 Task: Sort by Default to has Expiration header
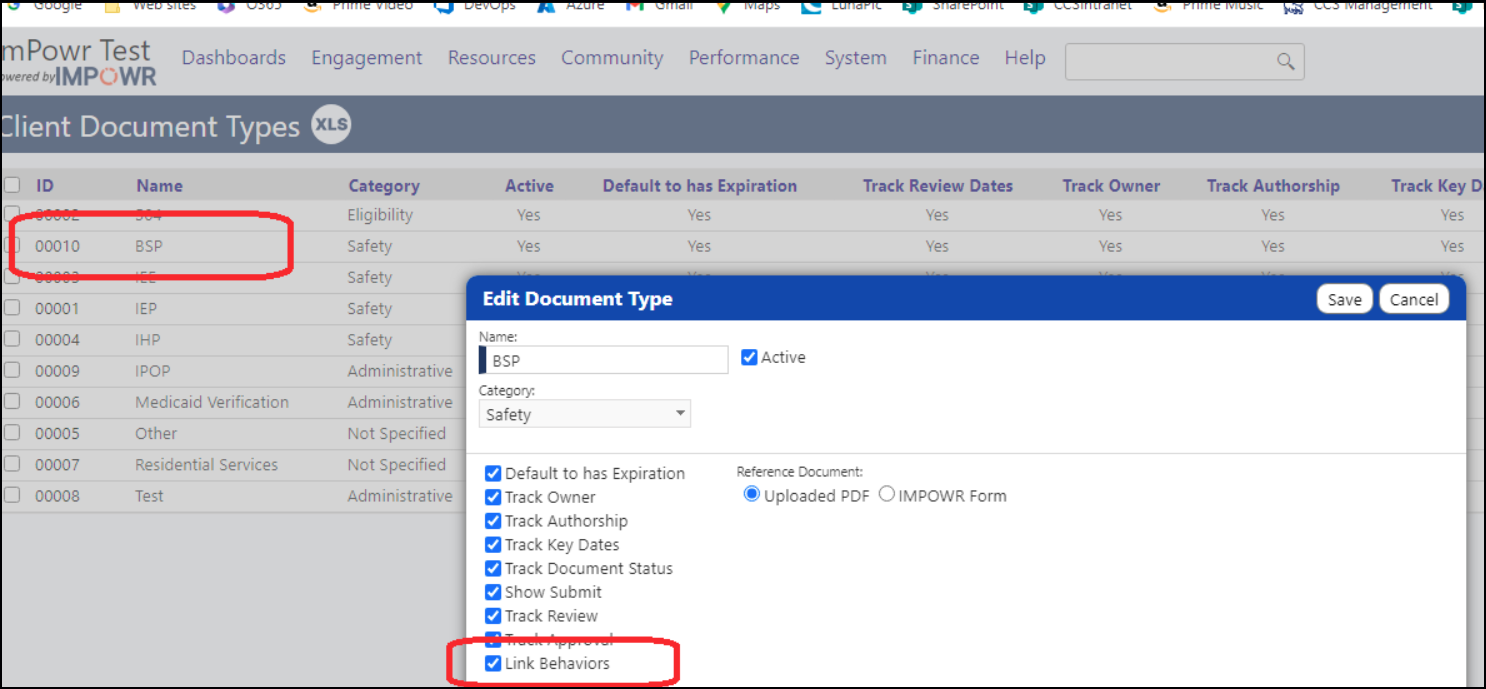point(700,186)
